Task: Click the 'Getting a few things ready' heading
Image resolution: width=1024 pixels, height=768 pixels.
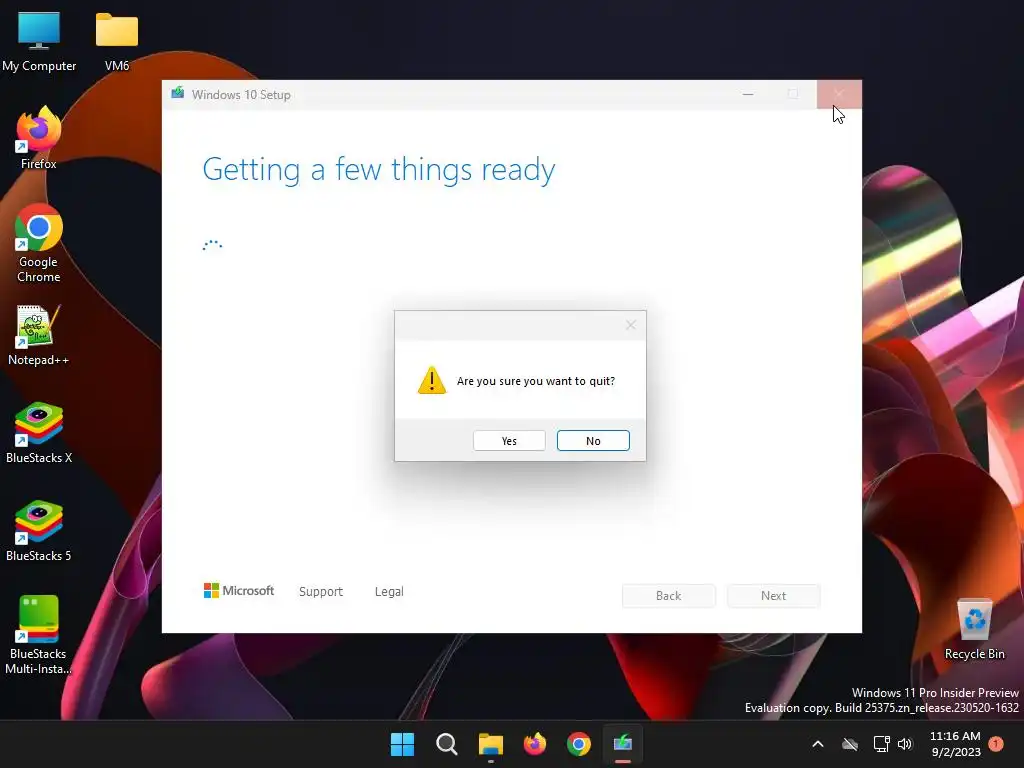Action: tap(379, 170)
